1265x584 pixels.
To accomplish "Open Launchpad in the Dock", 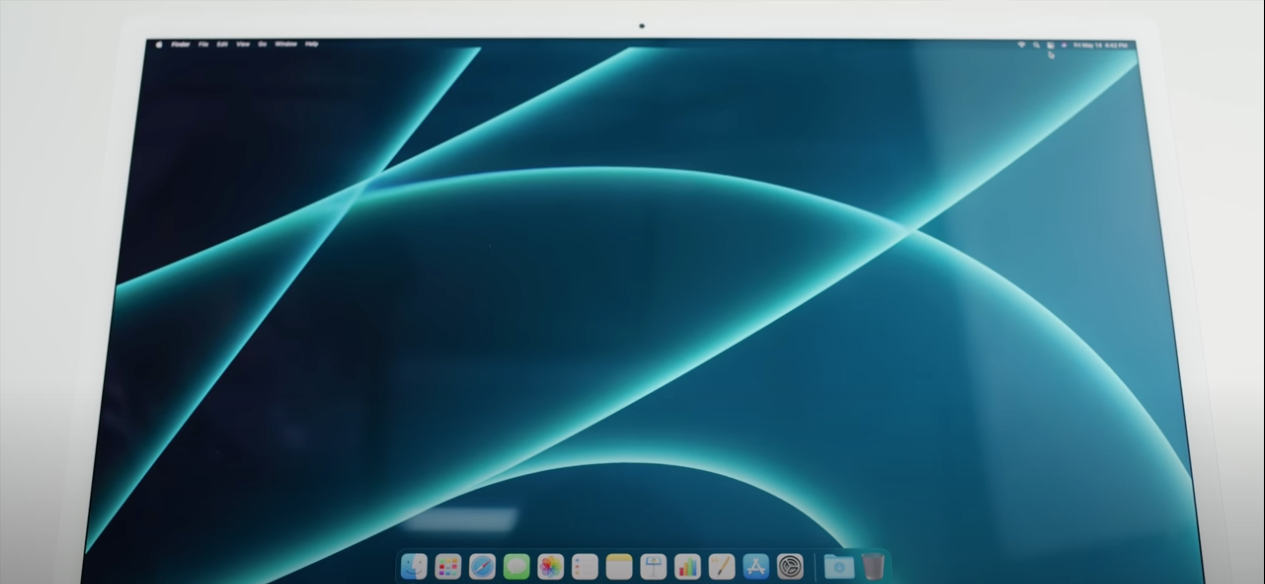I will [448, 567].
